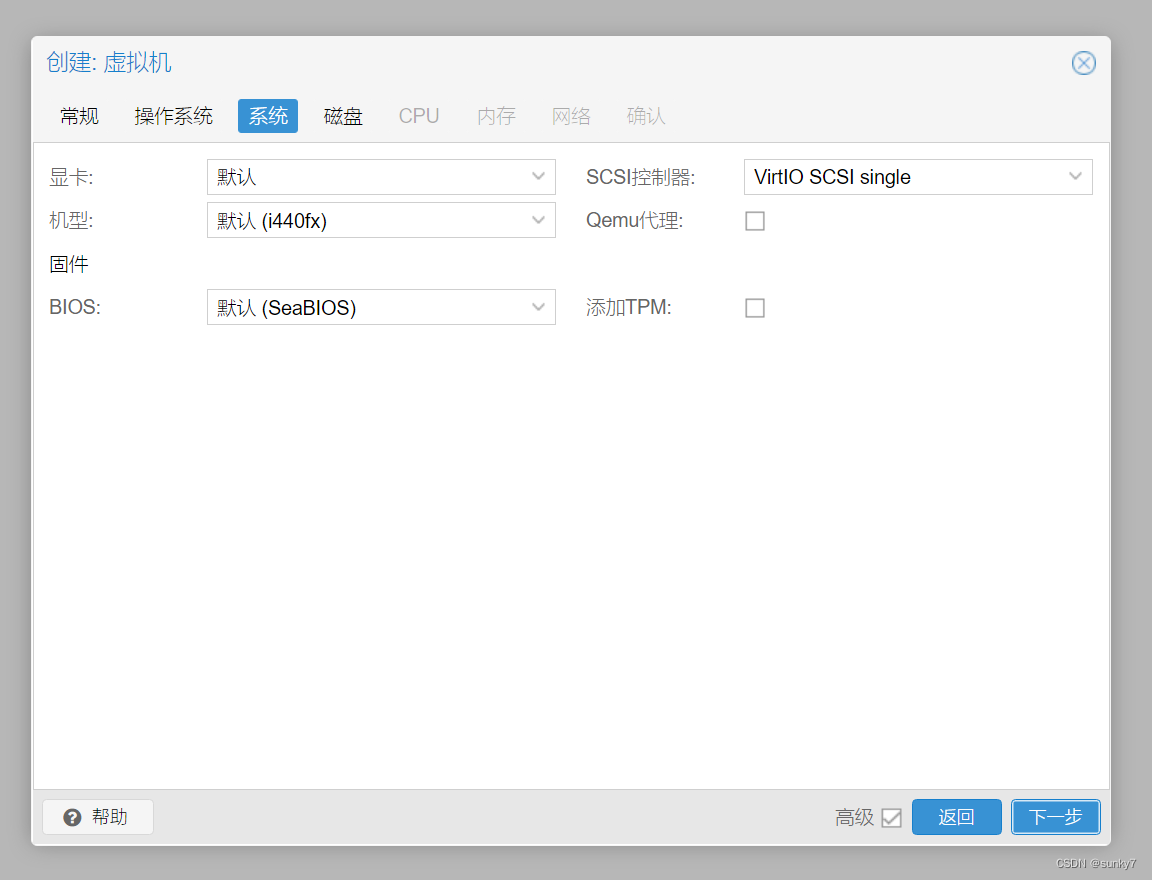Click the 帮助 button
This screenshot has height=880, width=1152.
click(x=97, y=817)
